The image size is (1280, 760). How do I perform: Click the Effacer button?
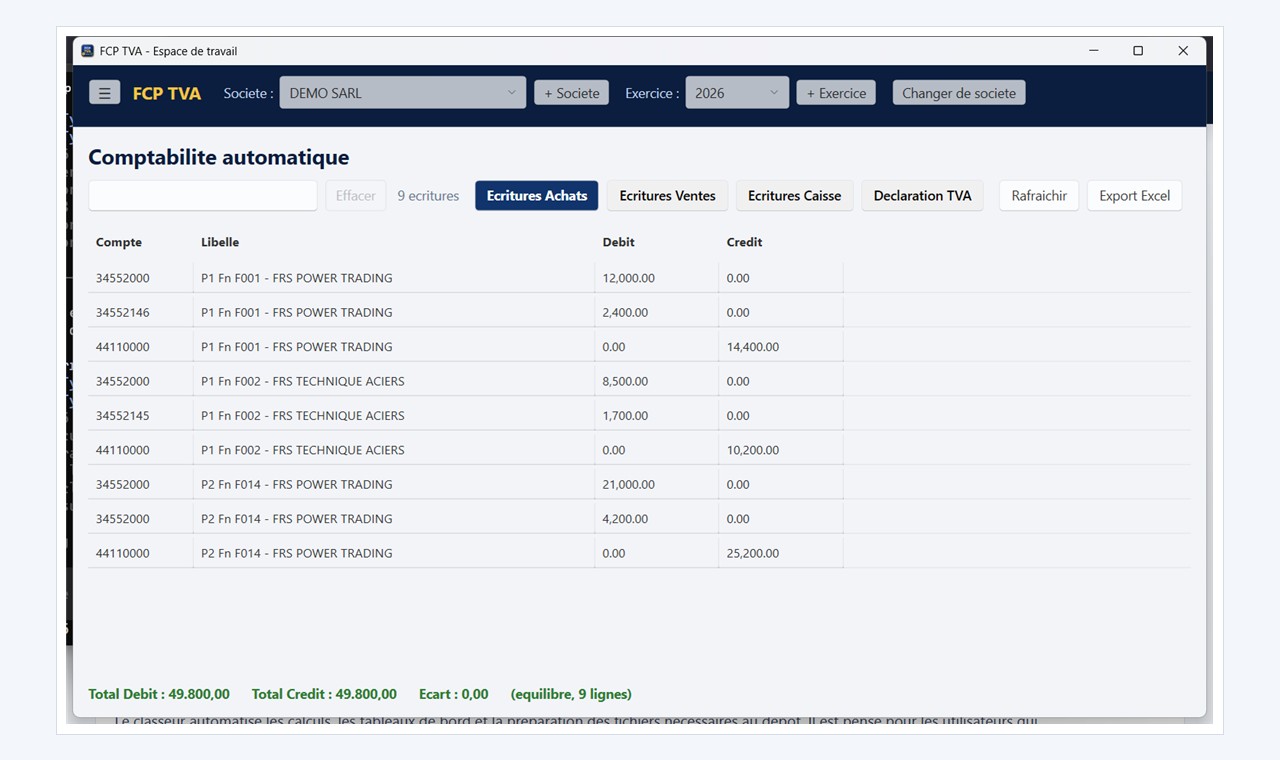pyautogui.click(x=355, y=196)
